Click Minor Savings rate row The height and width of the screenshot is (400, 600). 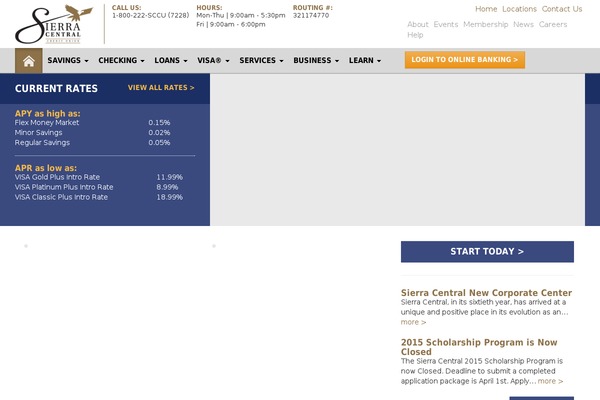pos(92,132)
